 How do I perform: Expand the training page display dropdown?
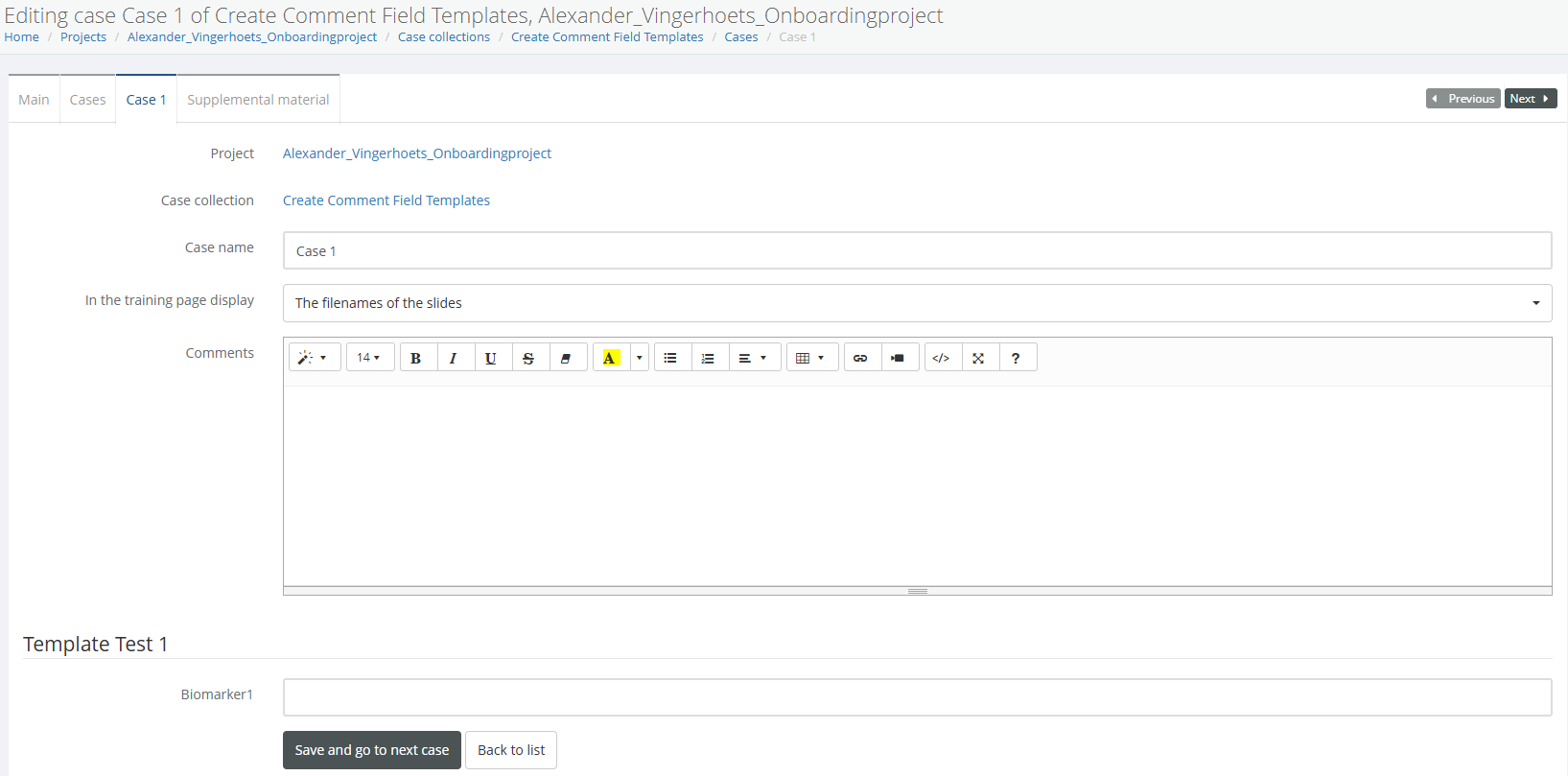pos(916,303)
